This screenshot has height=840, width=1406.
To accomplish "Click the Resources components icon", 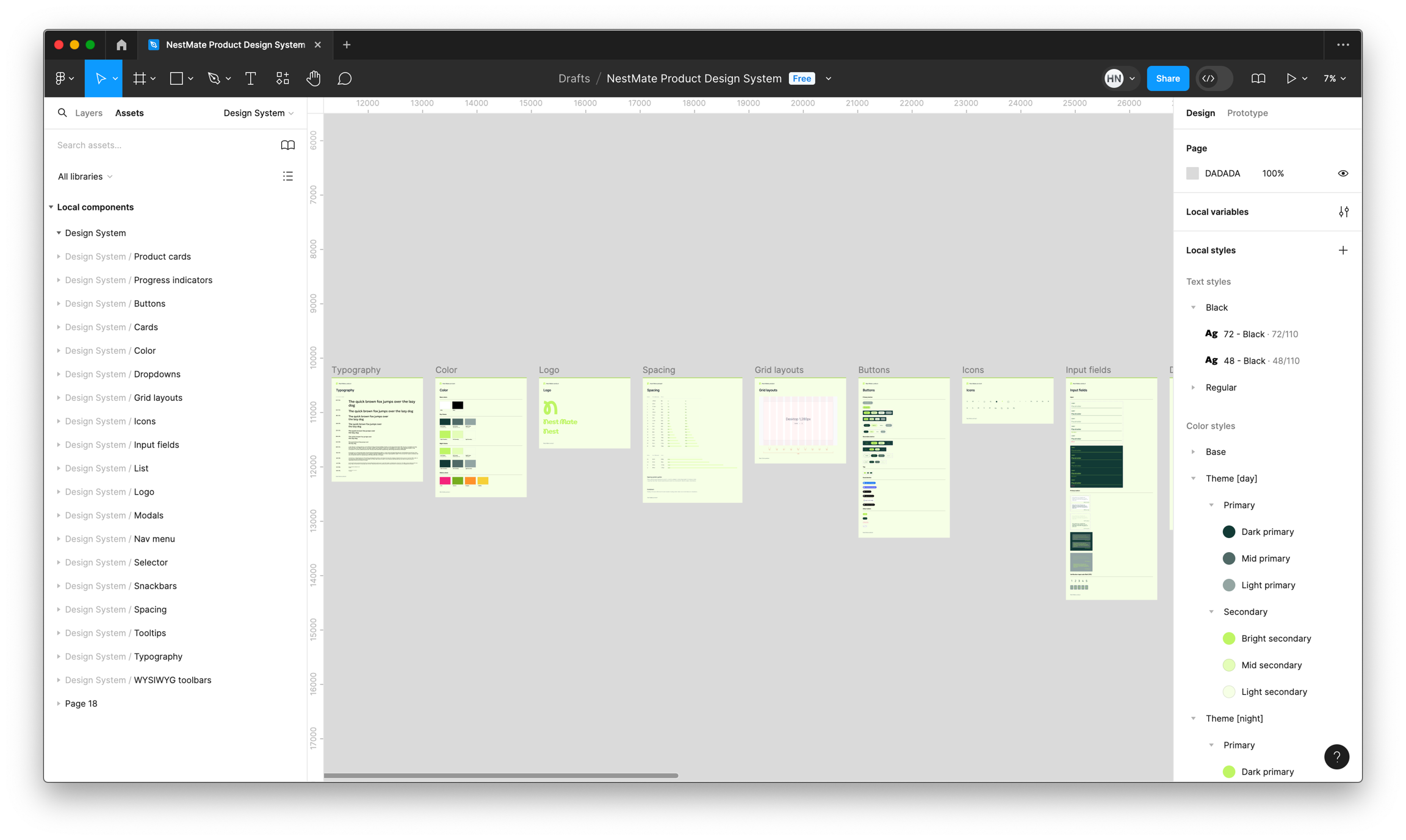I will click(x=282, y=78).
